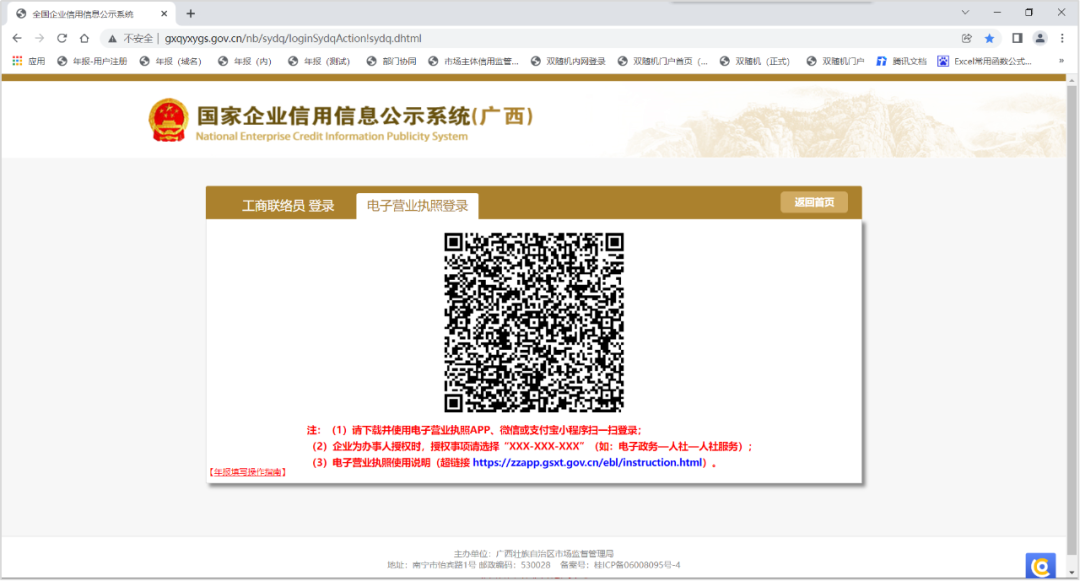The image size is (1080, 581).
Task: Open the Excel常用函数公式 bookmark
Action: coord(985,61)
